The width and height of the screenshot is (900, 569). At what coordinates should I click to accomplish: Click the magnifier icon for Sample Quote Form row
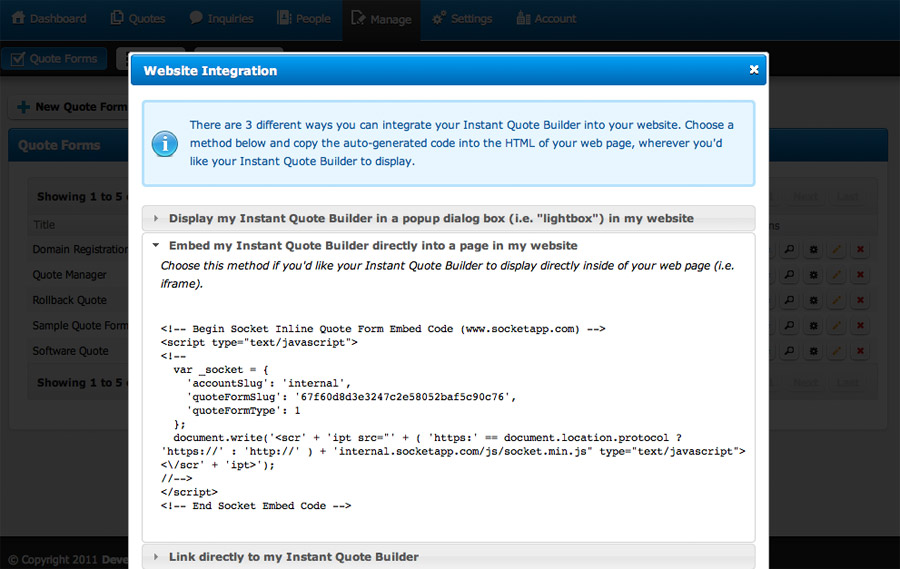(x=788, y=326)
